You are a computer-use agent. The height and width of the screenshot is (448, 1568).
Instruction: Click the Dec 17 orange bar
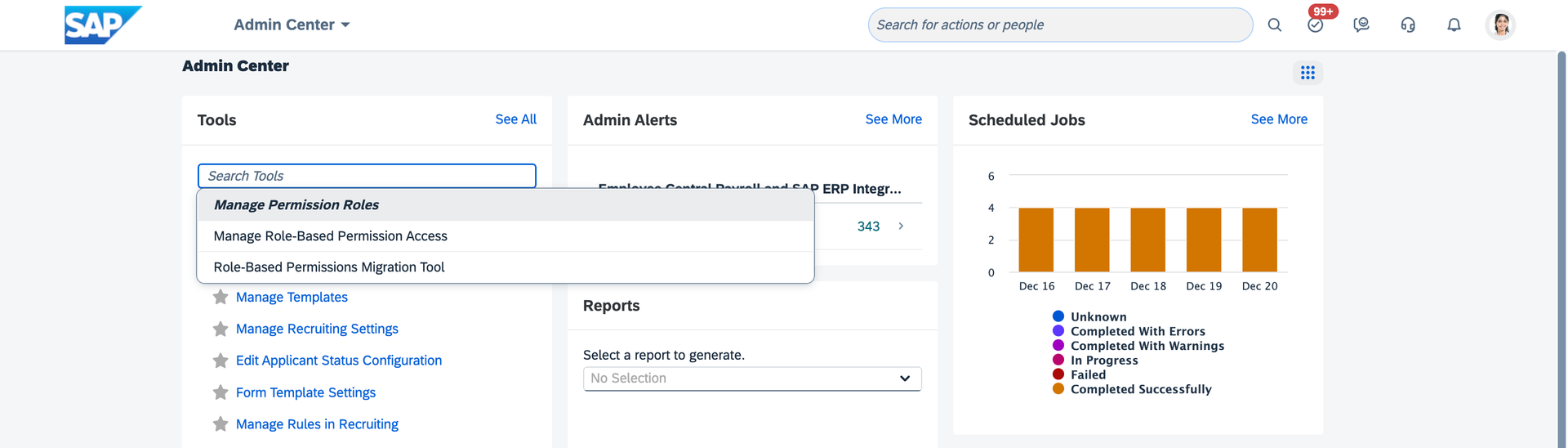click(x=1092, y=240)
